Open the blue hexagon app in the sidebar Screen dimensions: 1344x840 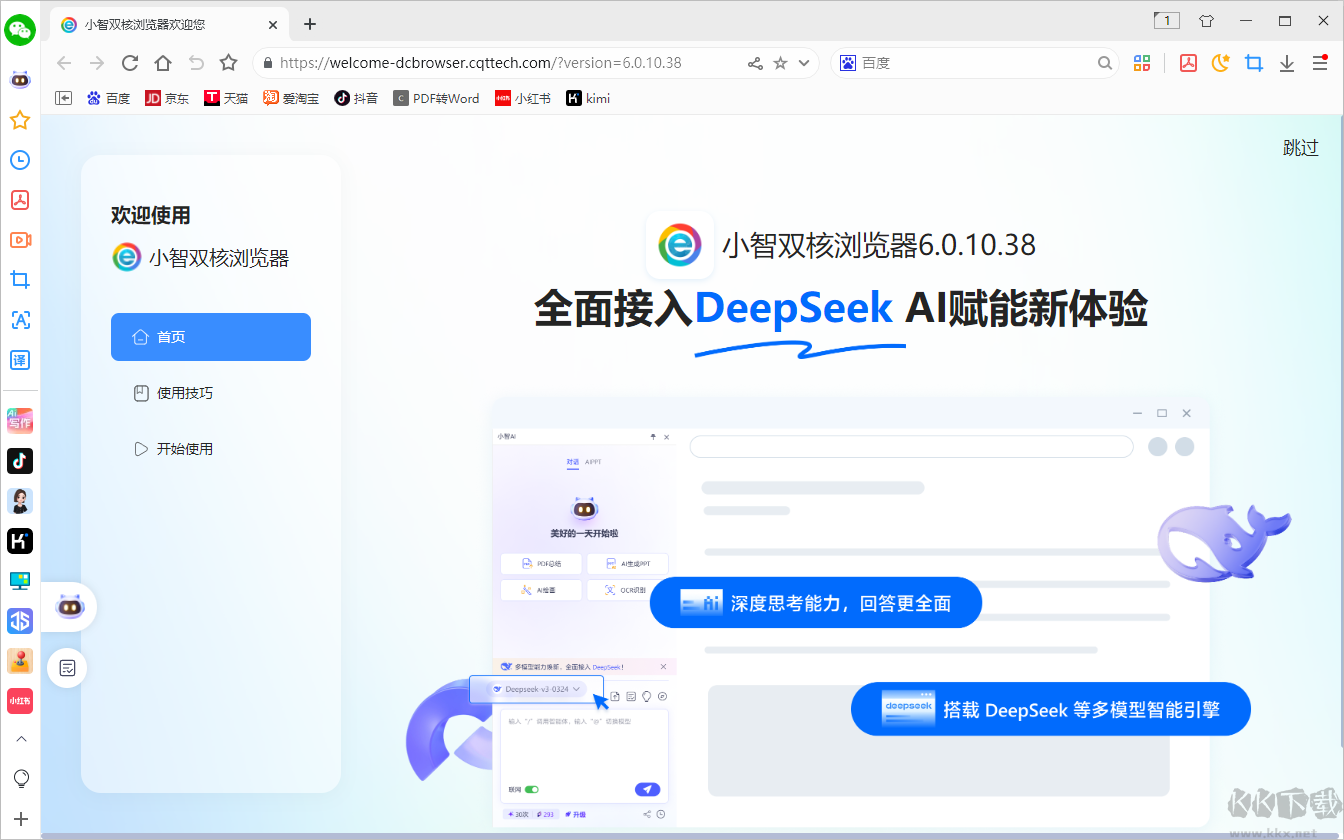(20, 621)
